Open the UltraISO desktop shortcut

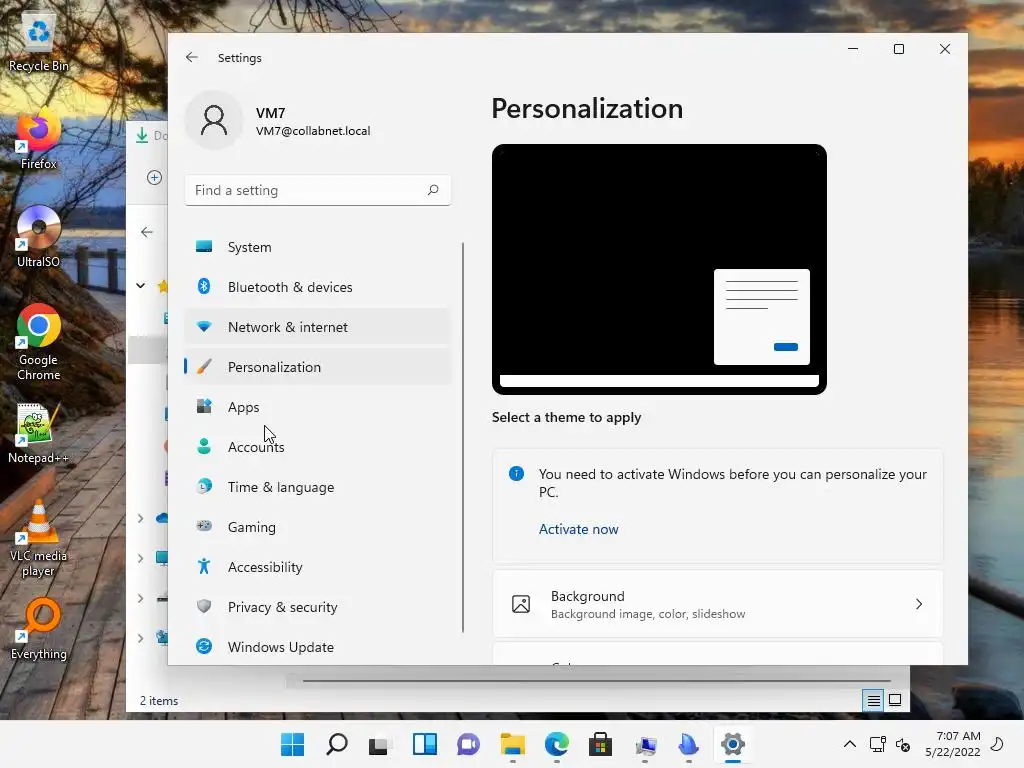coord(39,237)
